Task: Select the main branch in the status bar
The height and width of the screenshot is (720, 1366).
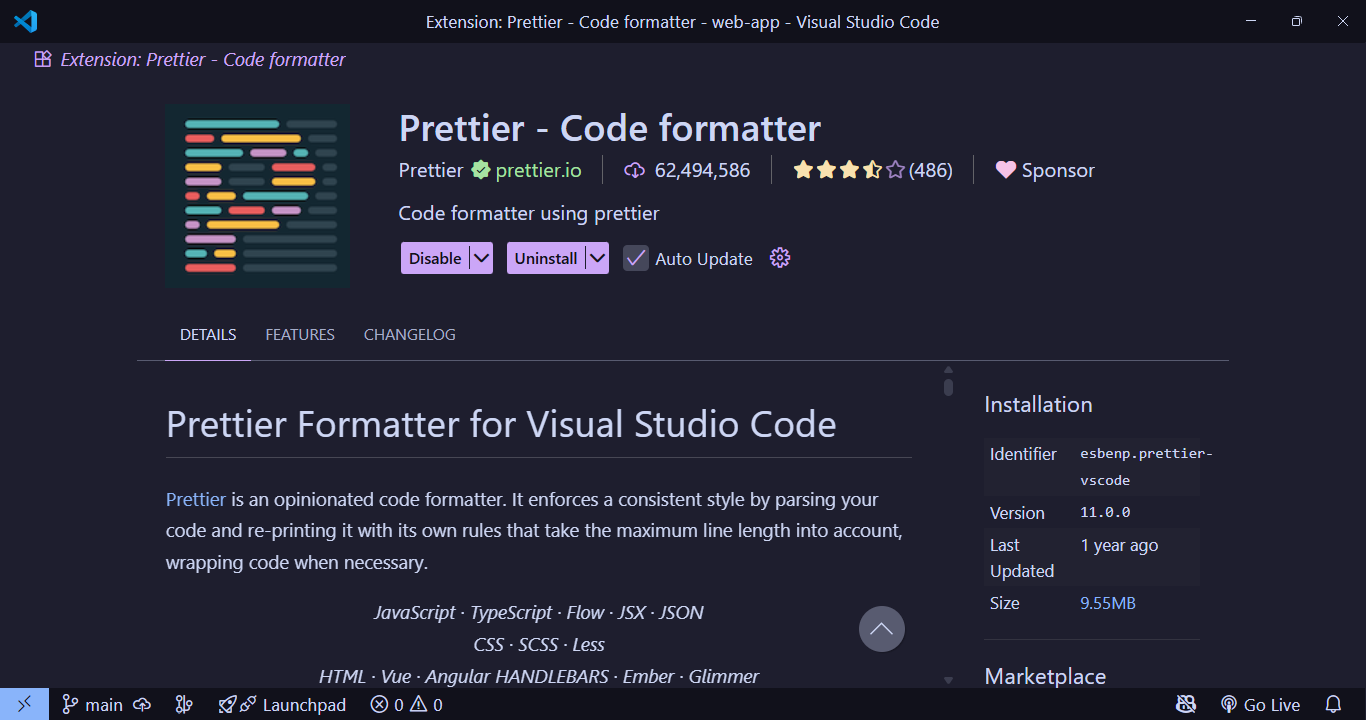Action: pos(100,704)
